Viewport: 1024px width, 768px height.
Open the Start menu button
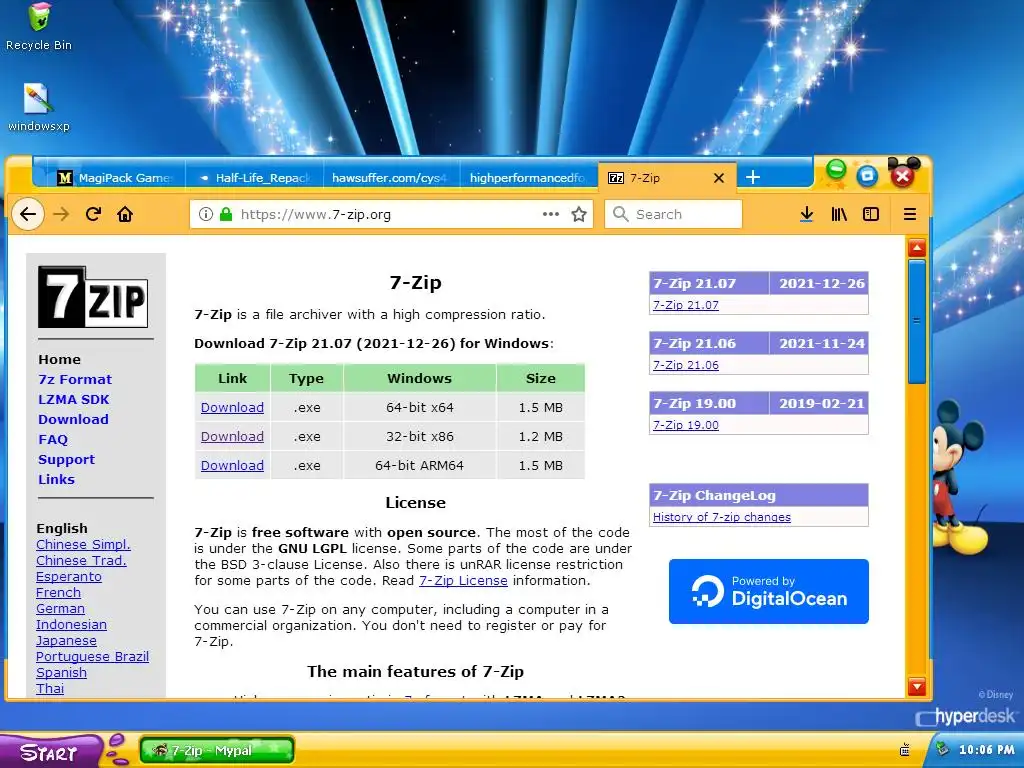point(50,752)
